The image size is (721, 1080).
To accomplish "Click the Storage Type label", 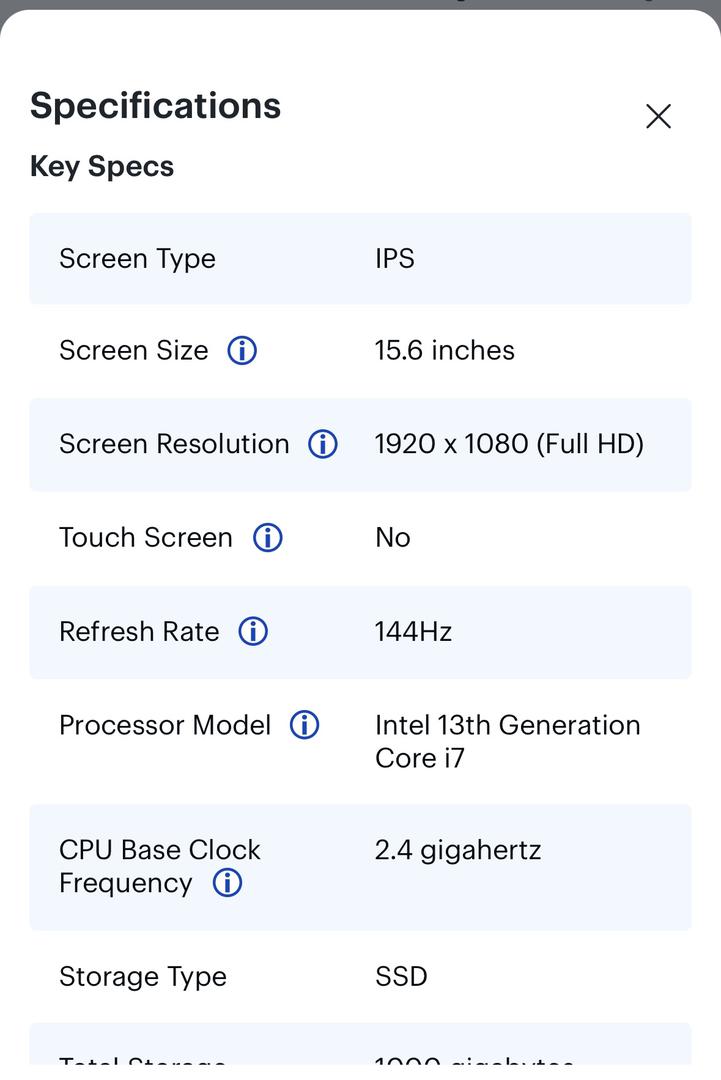I will click(x=143, y=977).
